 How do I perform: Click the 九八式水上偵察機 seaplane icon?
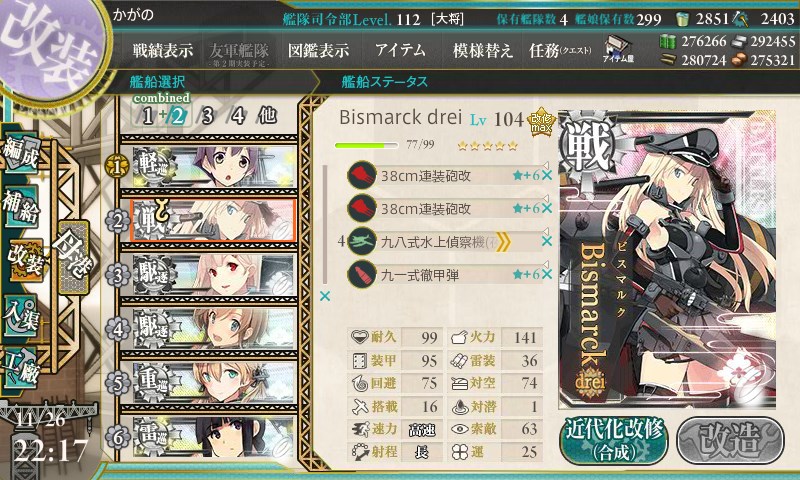click(x=362, y=241)
